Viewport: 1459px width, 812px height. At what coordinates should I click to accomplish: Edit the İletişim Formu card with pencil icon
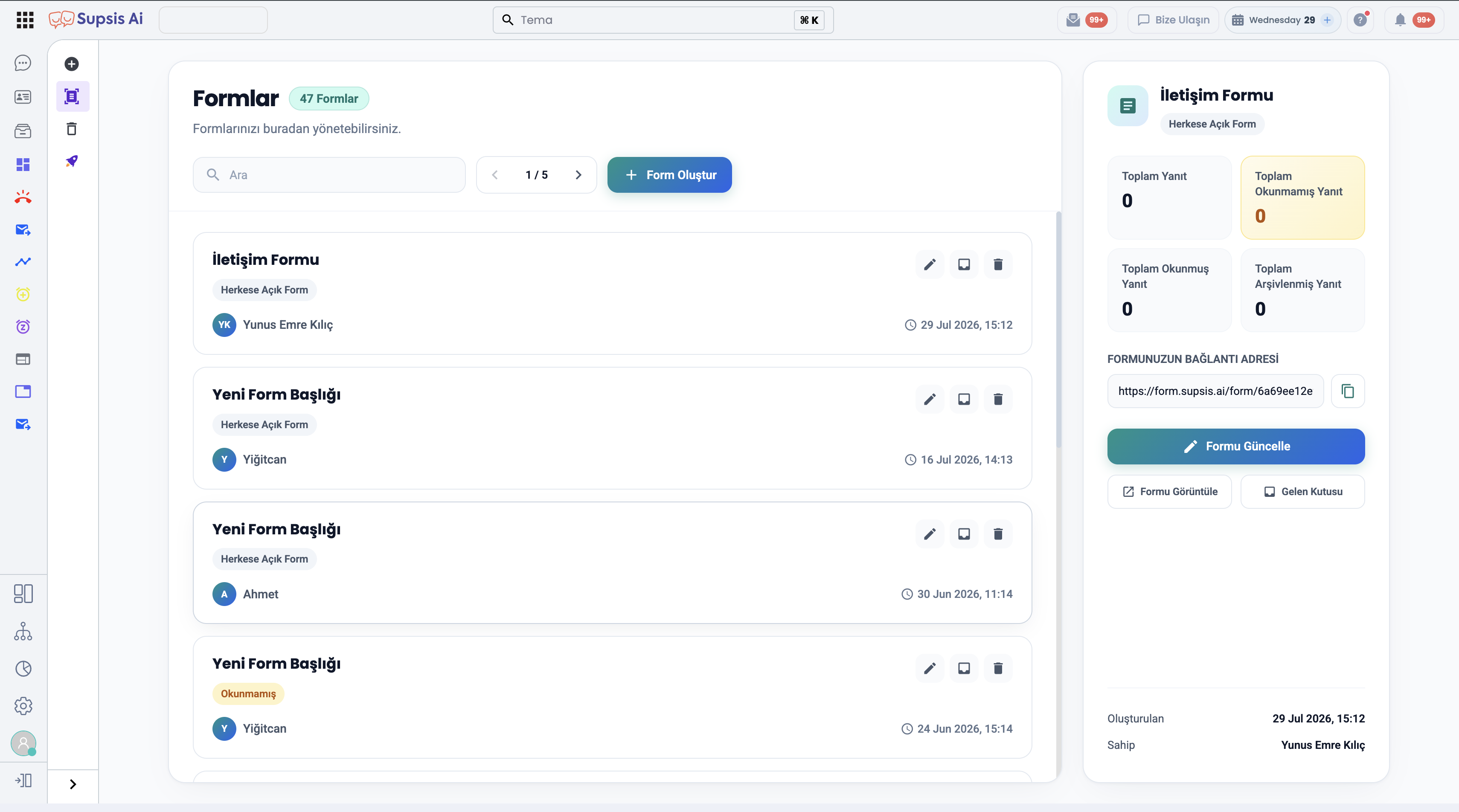930,264
